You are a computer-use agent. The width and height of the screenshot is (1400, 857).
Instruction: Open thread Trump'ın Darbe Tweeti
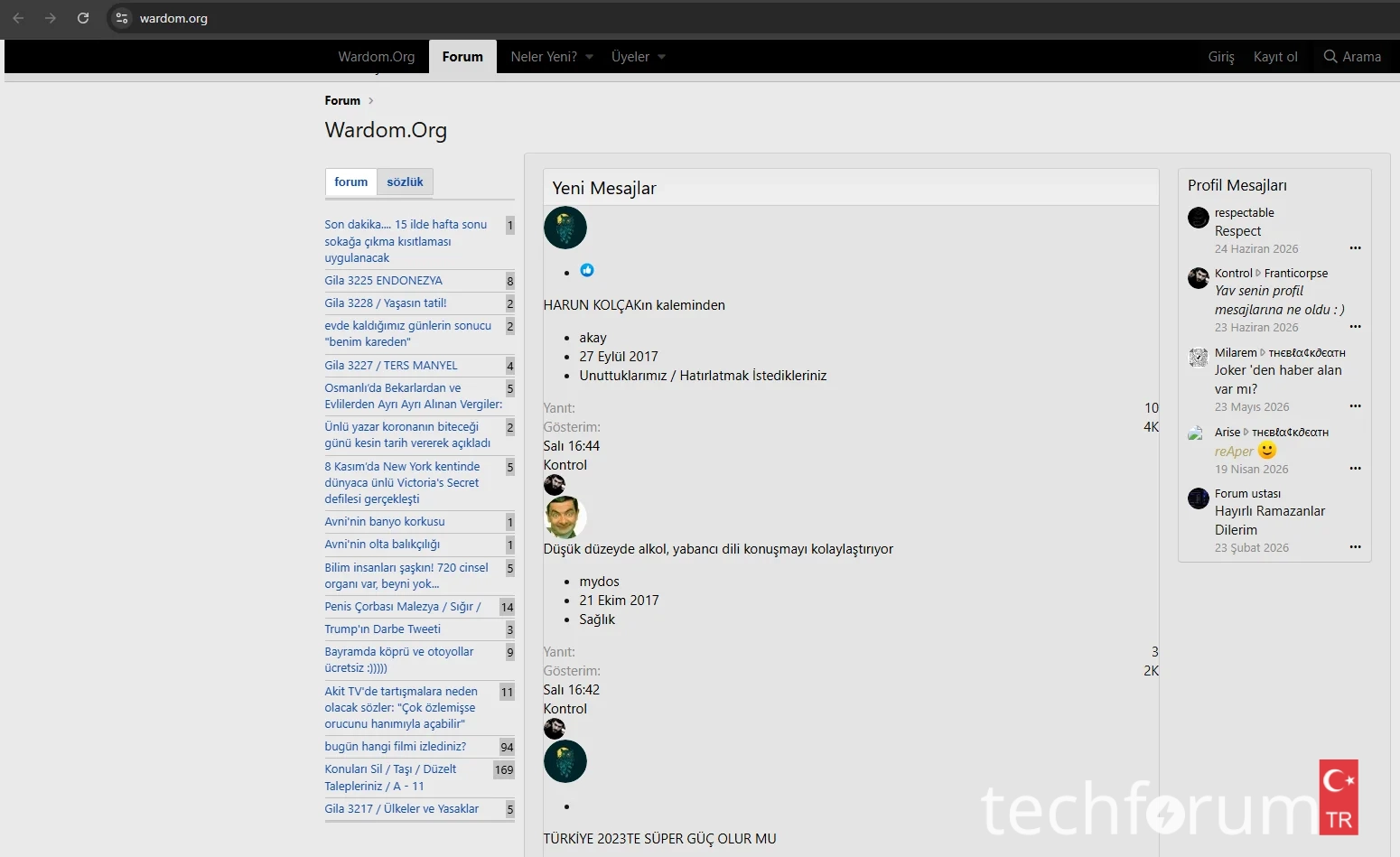[383, 629]
